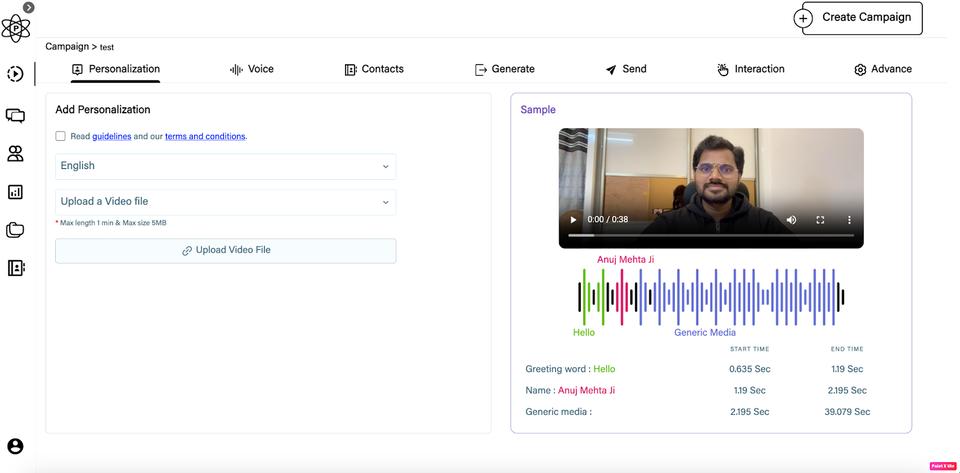
Task: Open the English language dropdown
Action: (225, 166)
